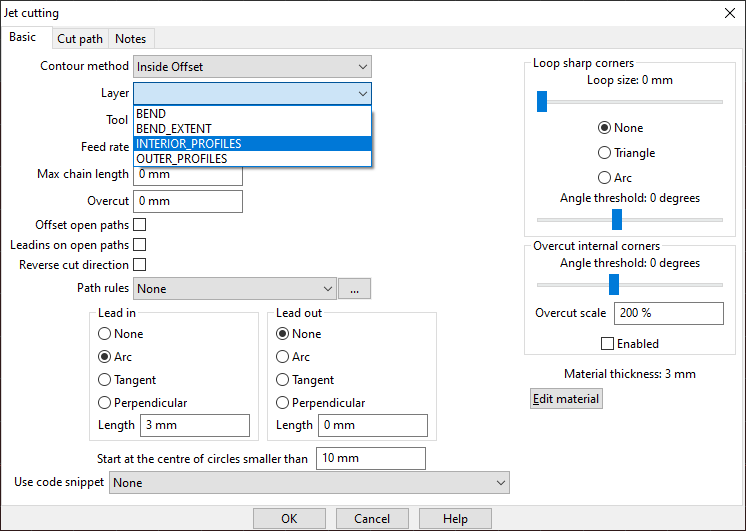The image size is (746, 531).
Task: Enable Offset open paths checkbox
Action: pyautogui.click(x=140, y=225)
